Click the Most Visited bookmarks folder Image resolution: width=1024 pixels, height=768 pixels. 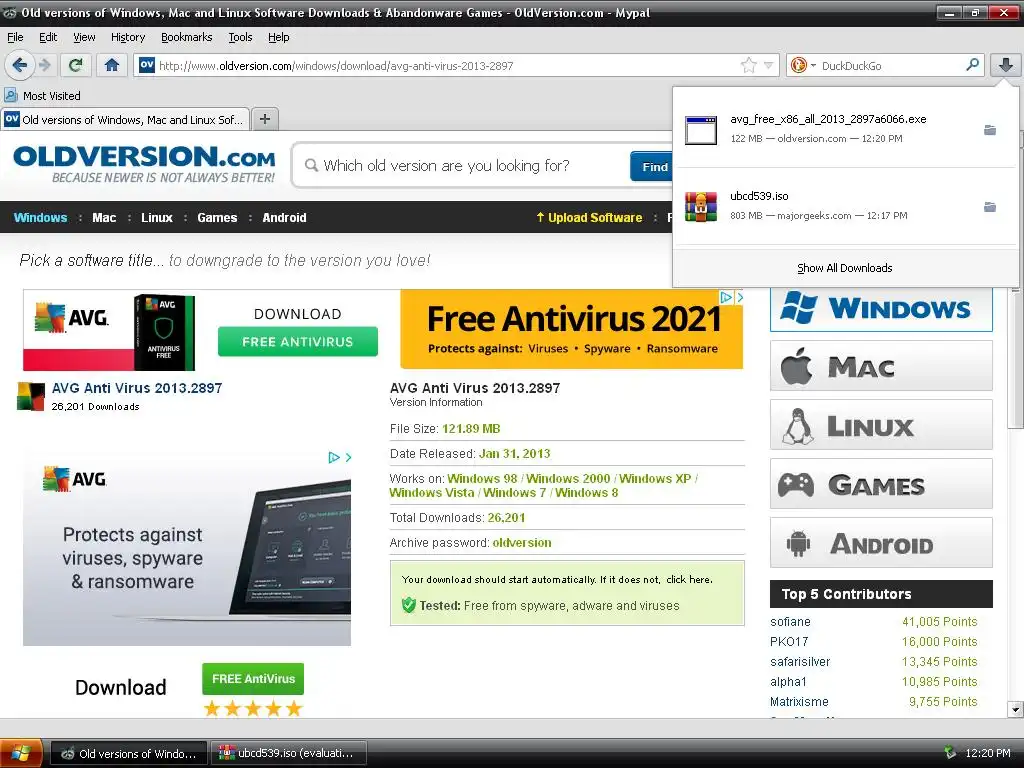[43, 95]
